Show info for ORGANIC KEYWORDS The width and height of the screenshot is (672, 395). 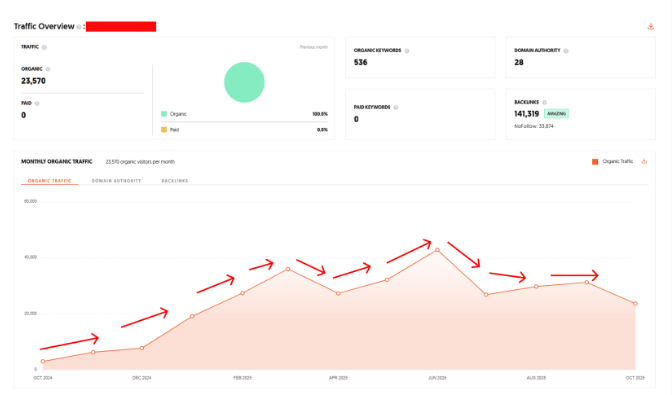pos(407,51)
